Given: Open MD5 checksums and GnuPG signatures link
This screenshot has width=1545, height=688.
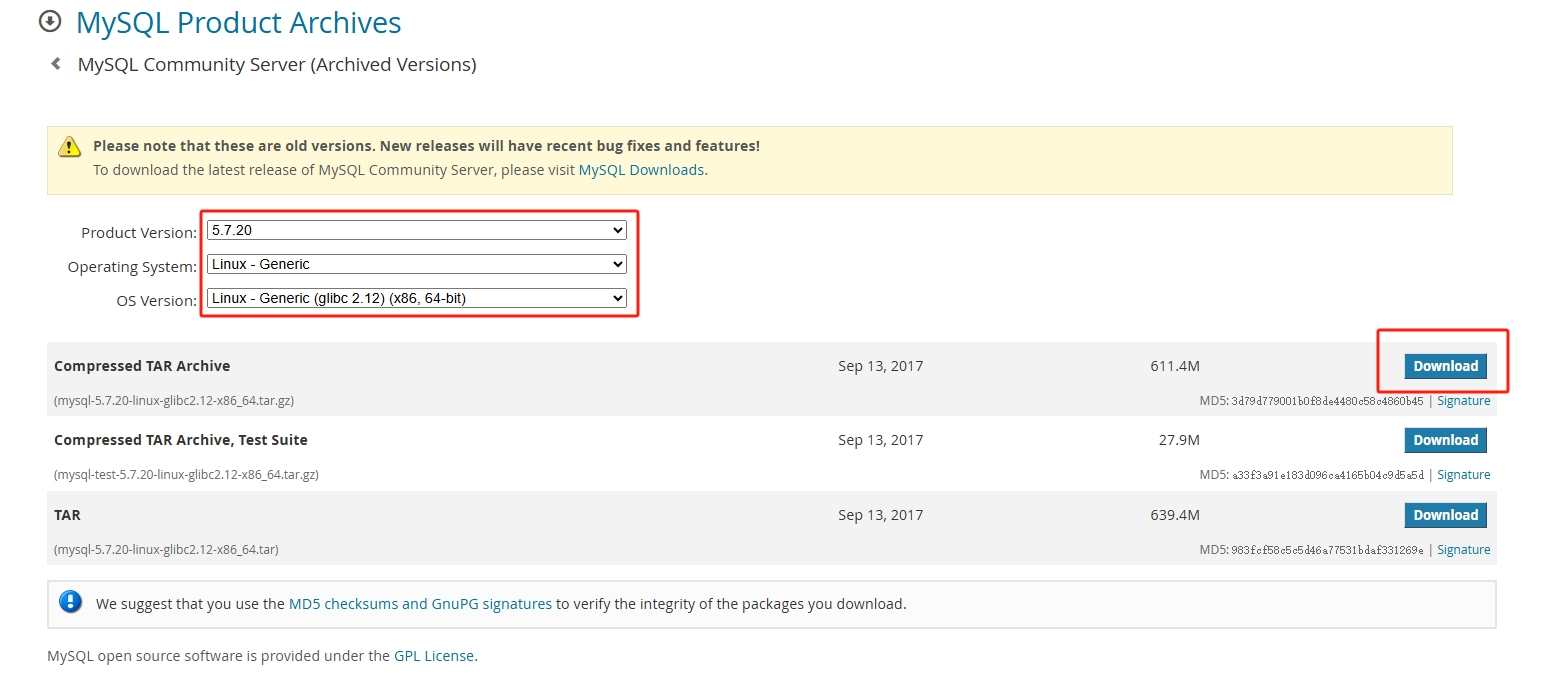Looking at the screenshot, I should [420, 604].
